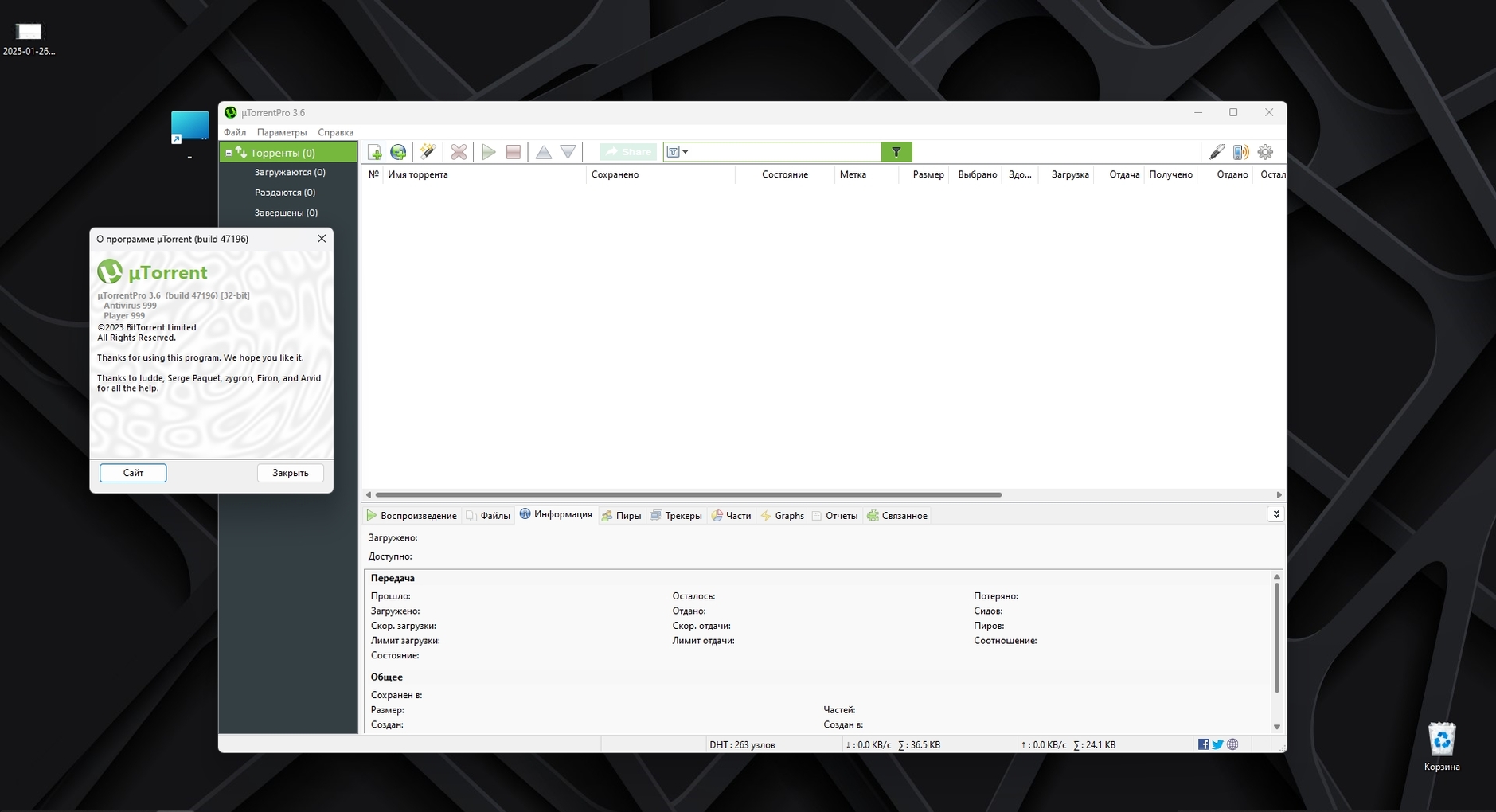Click the red Remove torrent icon

pos(459,152)
